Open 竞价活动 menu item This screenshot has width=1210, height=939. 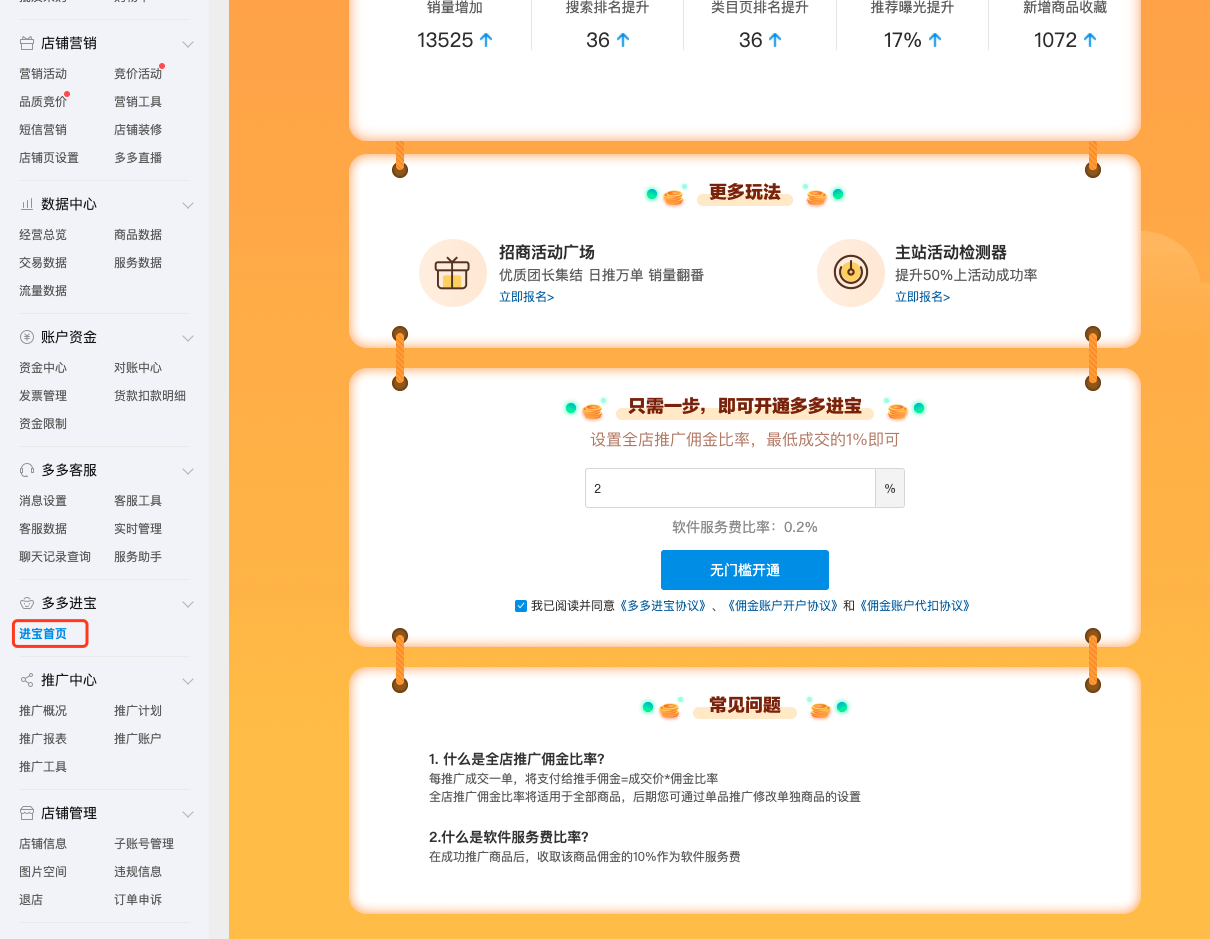pos(138,74)
